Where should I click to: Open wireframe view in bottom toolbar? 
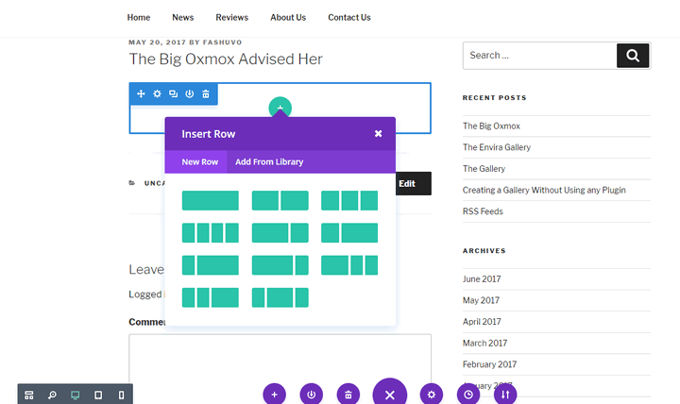pyautogui.click(x=29, y=395)
